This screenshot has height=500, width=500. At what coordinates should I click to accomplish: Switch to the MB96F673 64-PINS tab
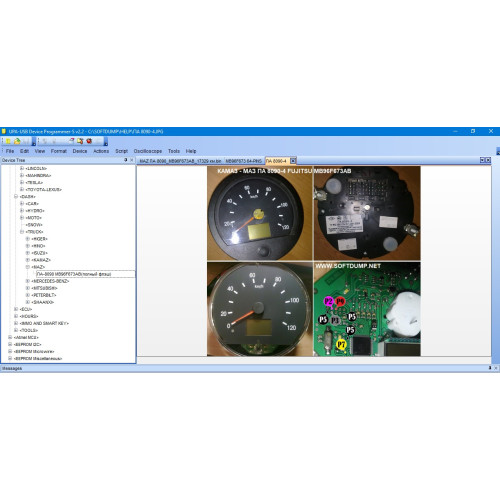(x=244, y=161)
